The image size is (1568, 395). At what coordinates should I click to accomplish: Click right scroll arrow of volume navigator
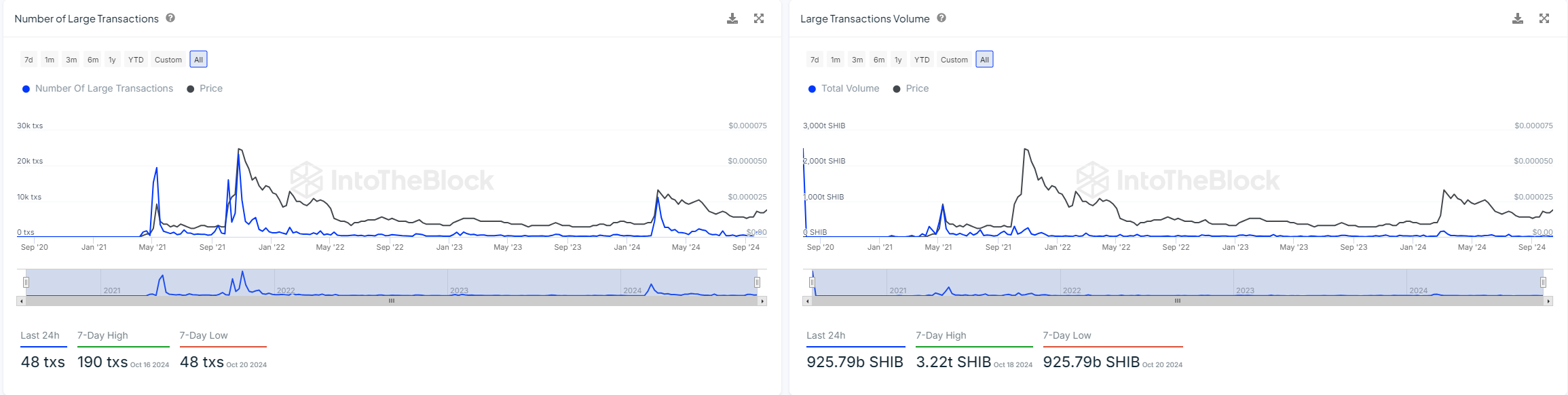(x=1548, y=301)
